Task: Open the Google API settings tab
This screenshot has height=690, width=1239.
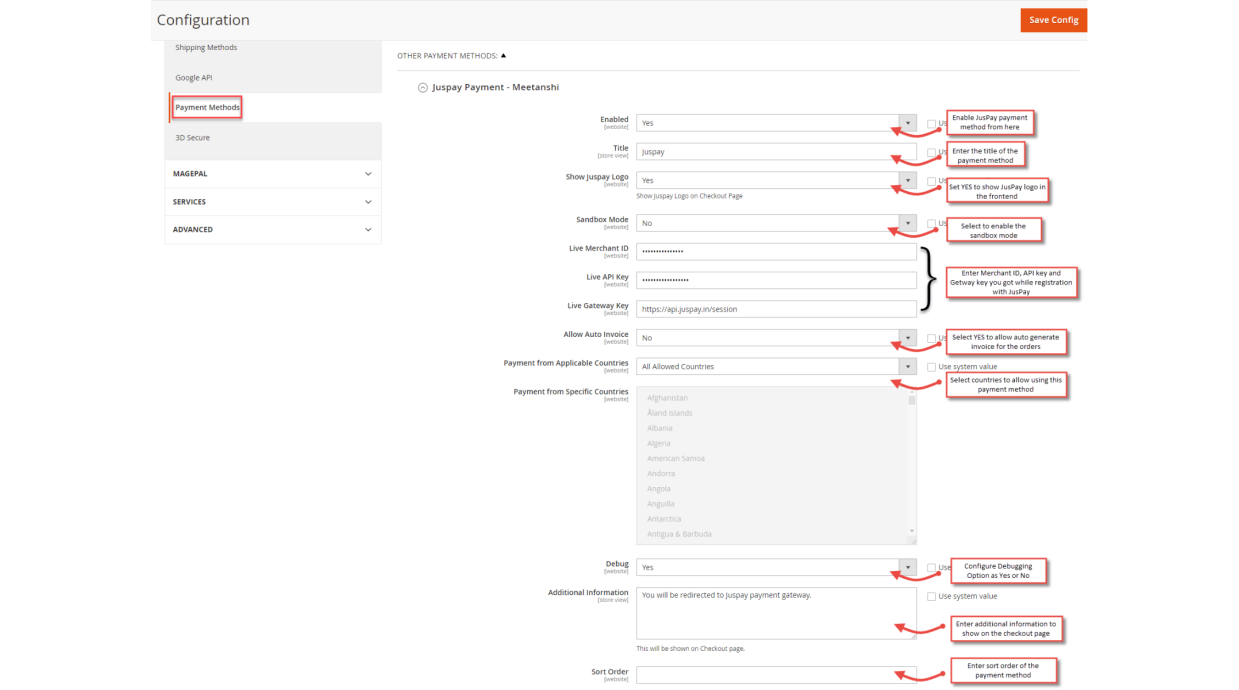Action: [194, 77]
